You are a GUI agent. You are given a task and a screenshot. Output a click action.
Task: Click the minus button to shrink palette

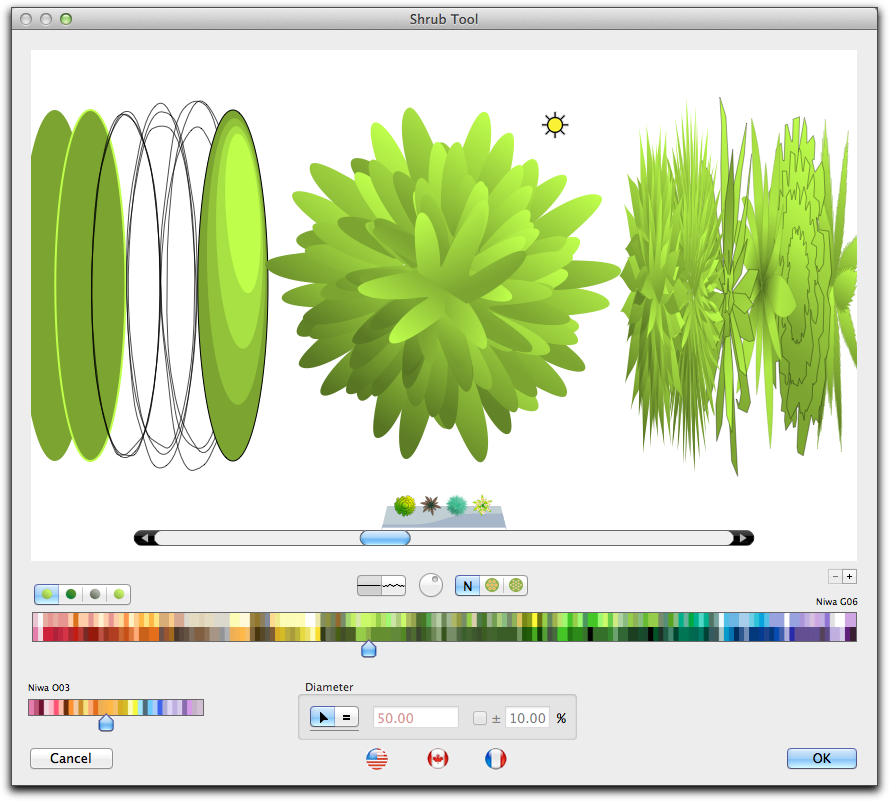point(835,577)
